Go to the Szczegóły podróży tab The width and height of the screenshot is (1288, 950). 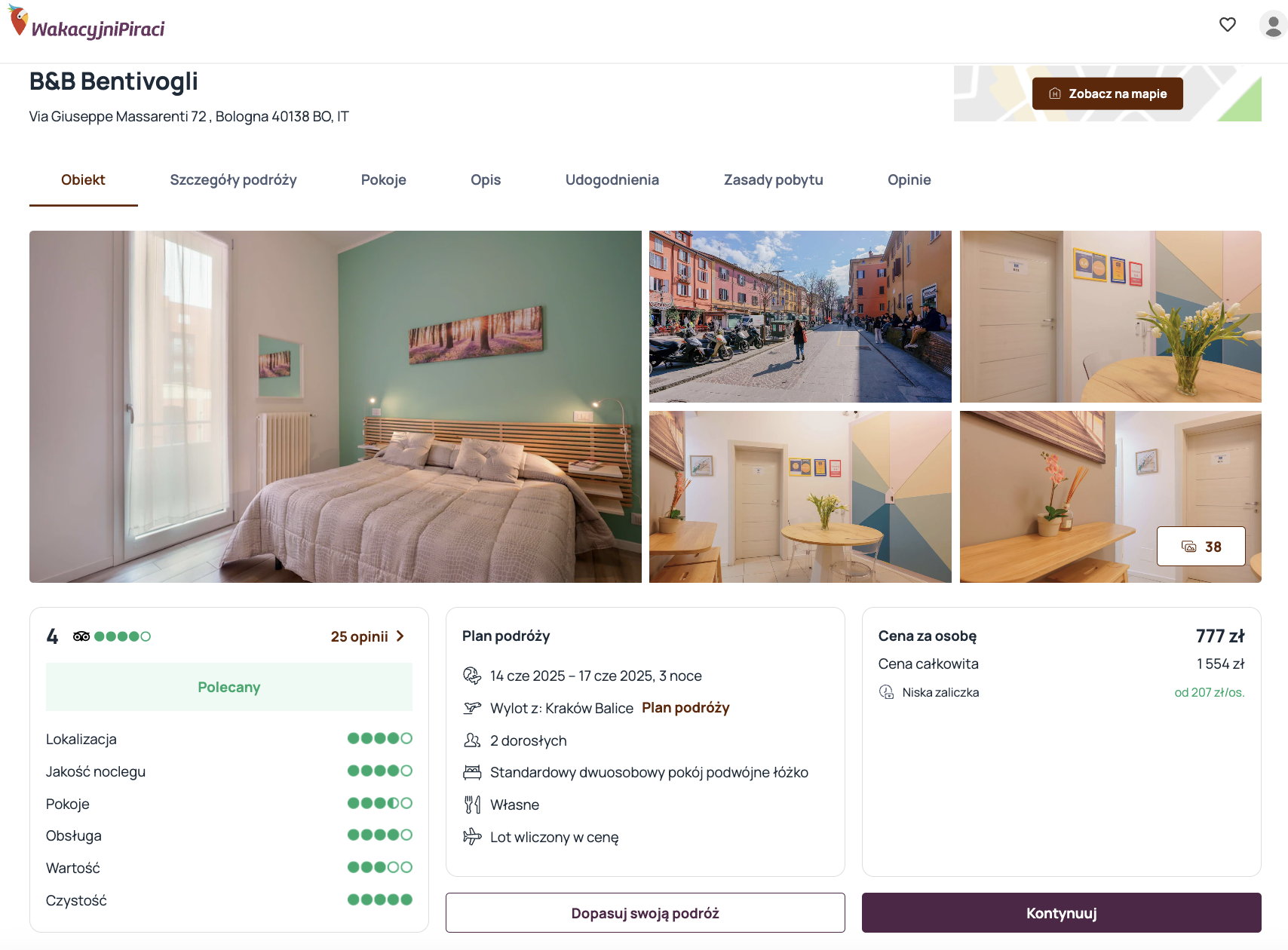(233, 180)
